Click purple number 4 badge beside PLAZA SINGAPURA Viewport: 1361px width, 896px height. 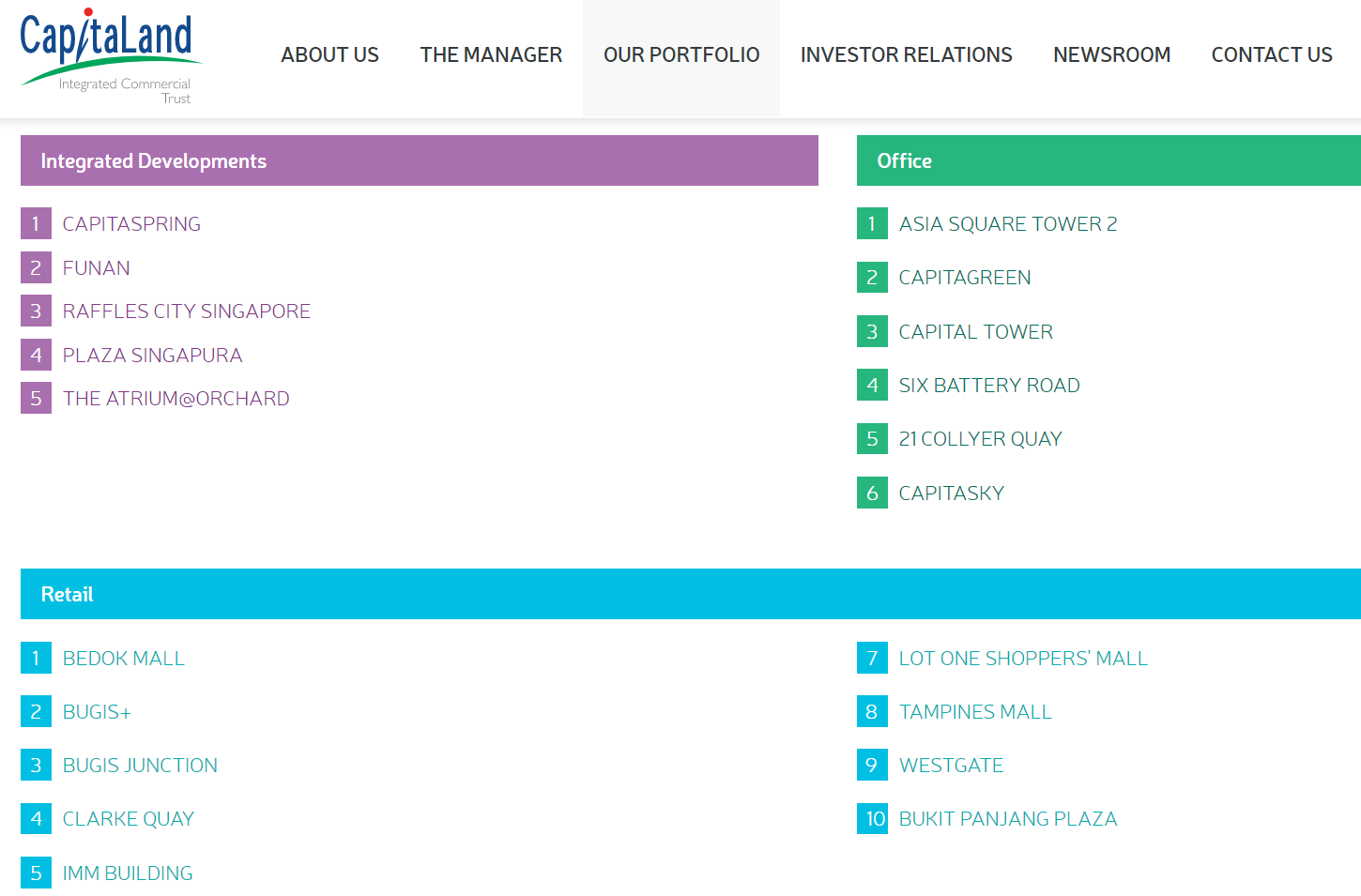click(36, 356)
